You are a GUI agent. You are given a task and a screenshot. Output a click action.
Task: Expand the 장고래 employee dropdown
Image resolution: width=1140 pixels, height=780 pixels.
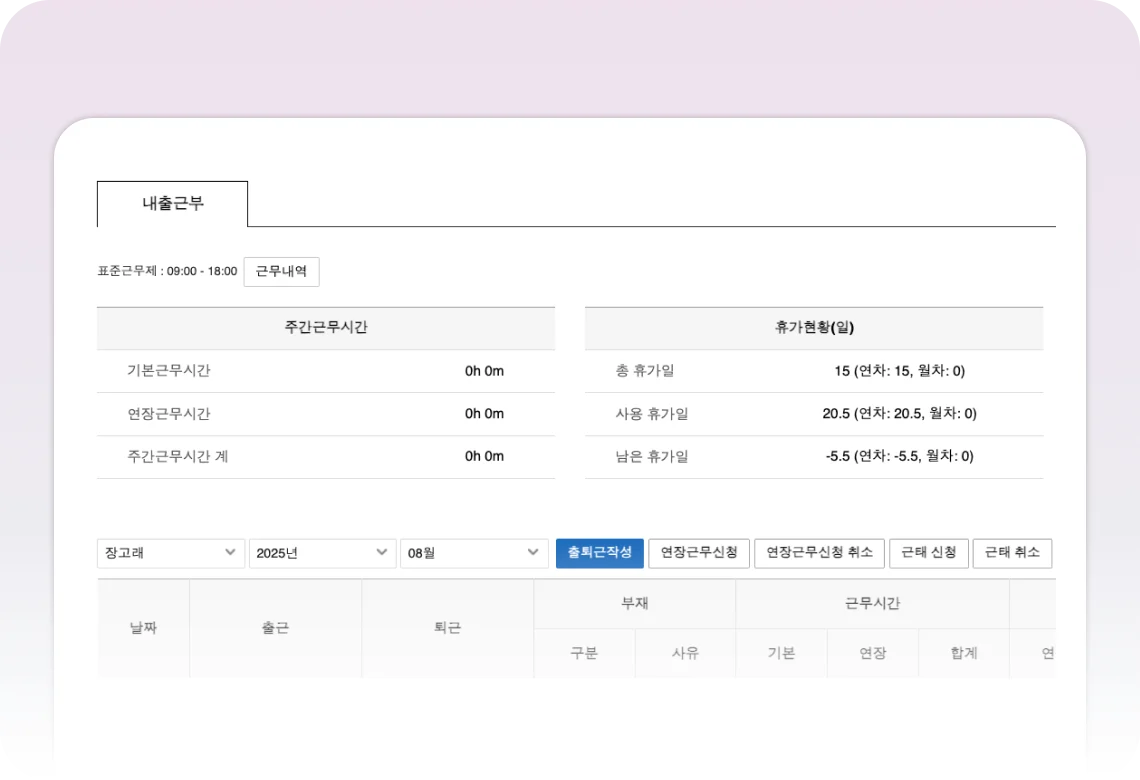click(171, 553)
